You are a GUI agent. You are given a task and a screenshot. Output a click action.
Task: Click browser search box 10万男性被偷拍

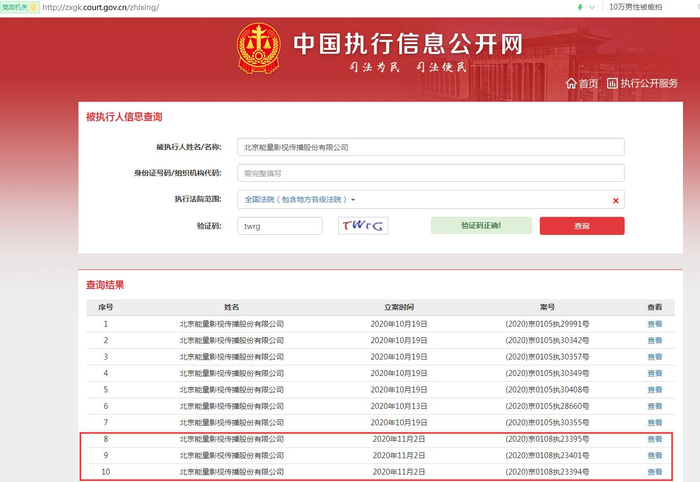(650, 7)
